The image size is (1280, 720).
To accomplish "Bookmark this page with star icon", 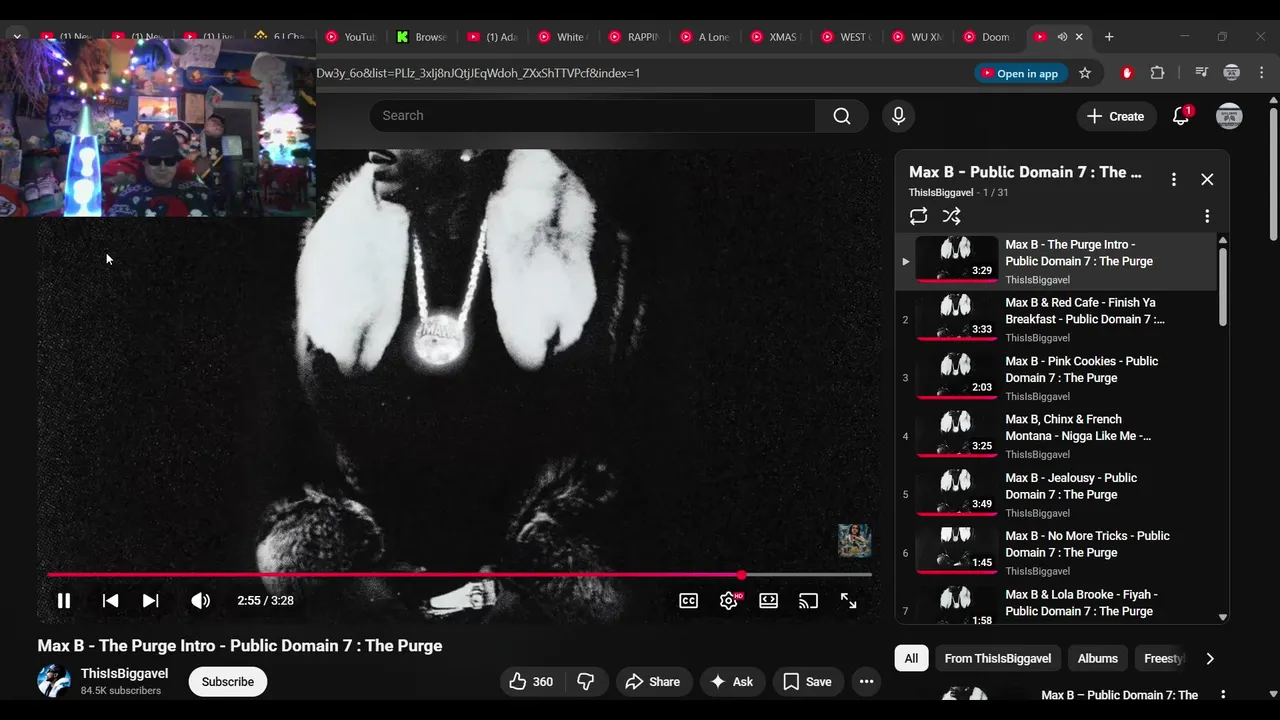I will tap(1085, 73).
